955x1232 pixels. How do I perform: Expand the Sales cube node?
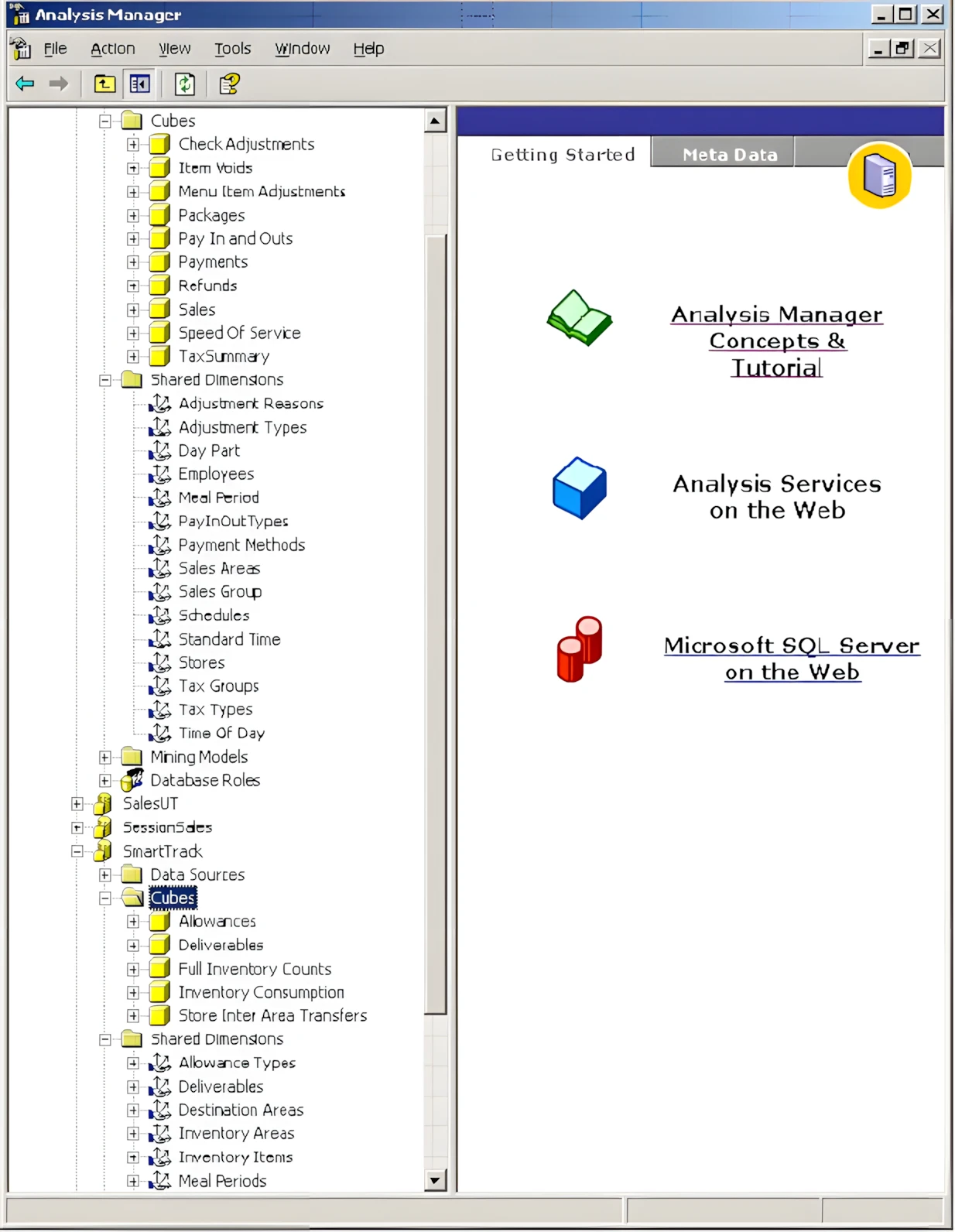pos(133,310)
